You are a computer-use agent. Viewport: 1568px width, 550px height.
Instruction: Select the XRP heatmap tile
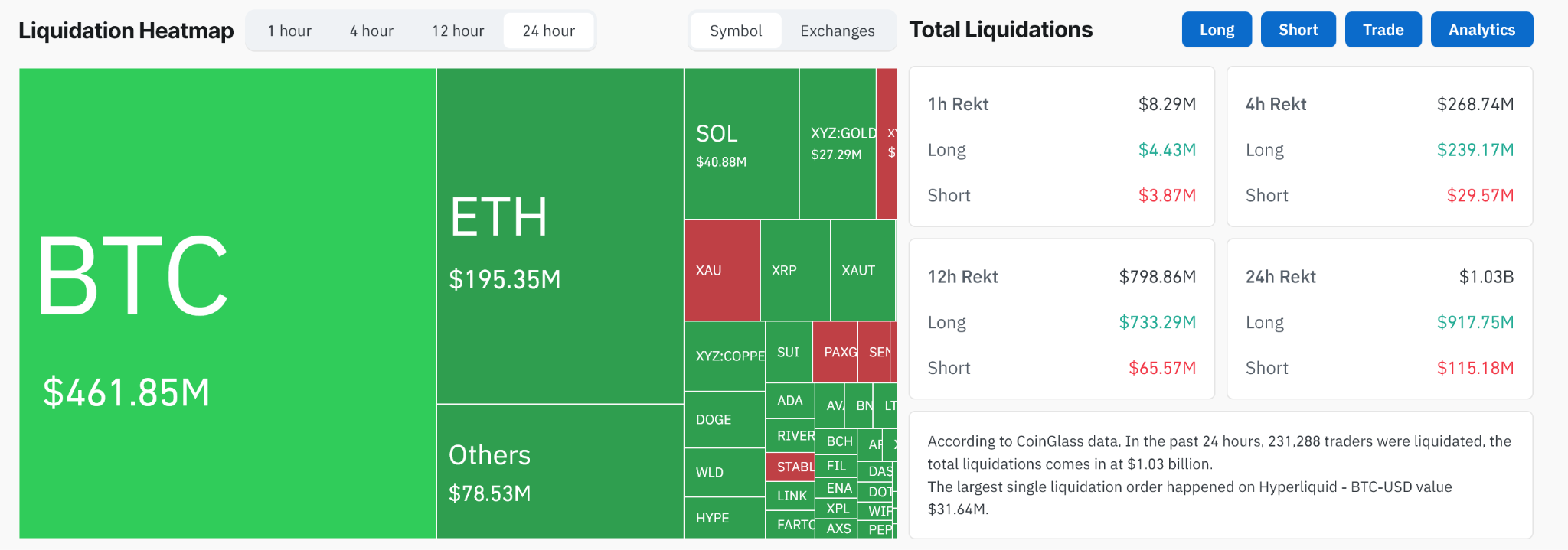point(795,270)
